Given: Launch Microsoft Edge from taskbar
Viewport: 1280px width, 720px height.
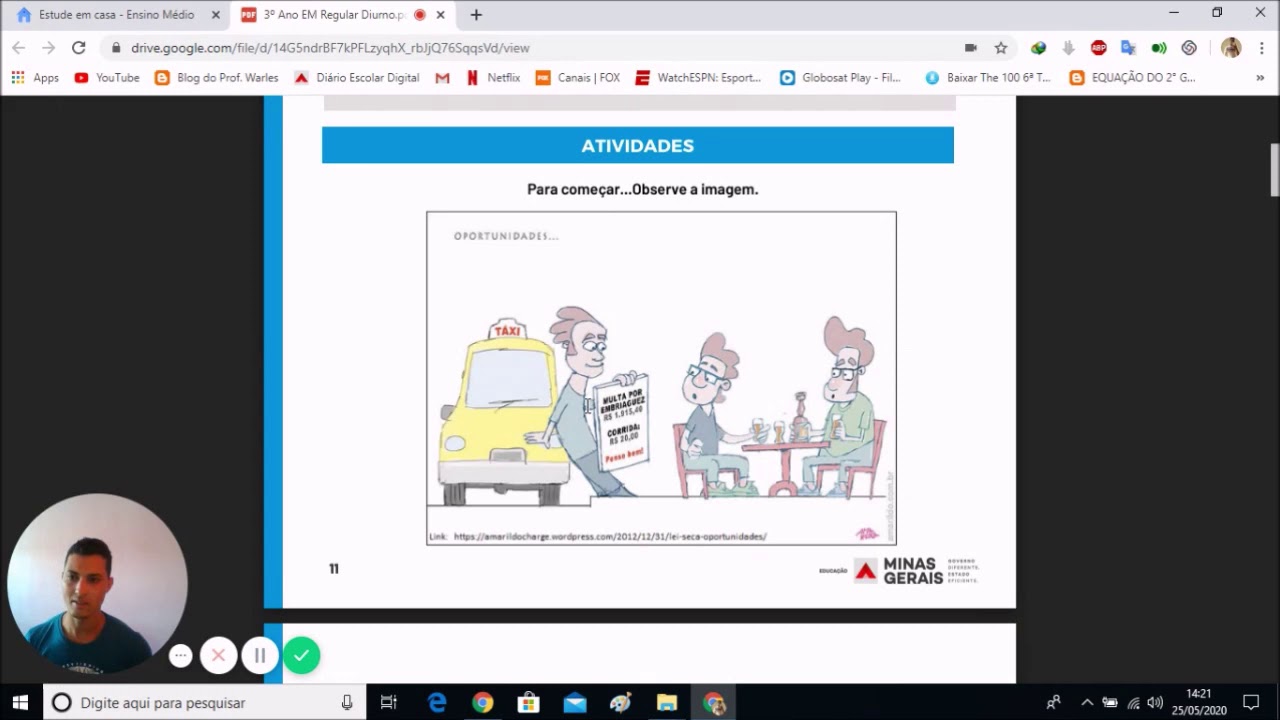Looking at the screenshot, I should 437,702.
